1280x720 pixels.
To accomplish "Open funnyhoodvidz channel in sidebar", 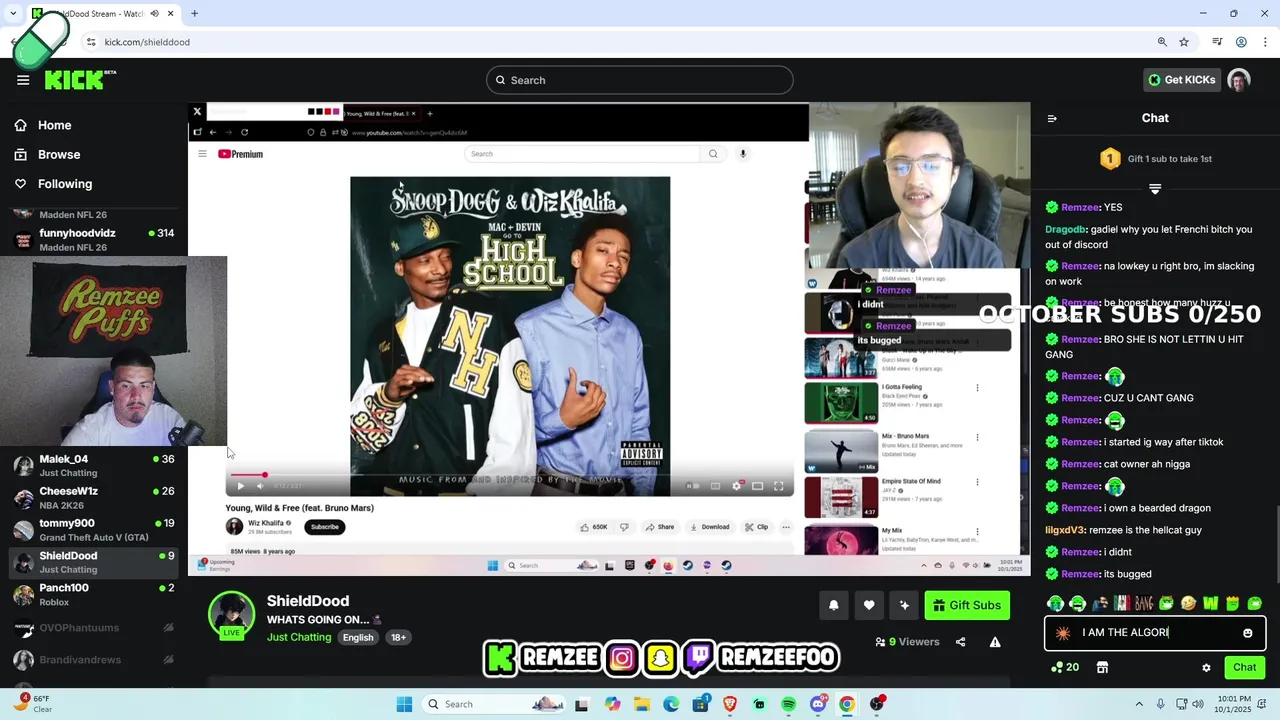I will (x=94, y=240).
